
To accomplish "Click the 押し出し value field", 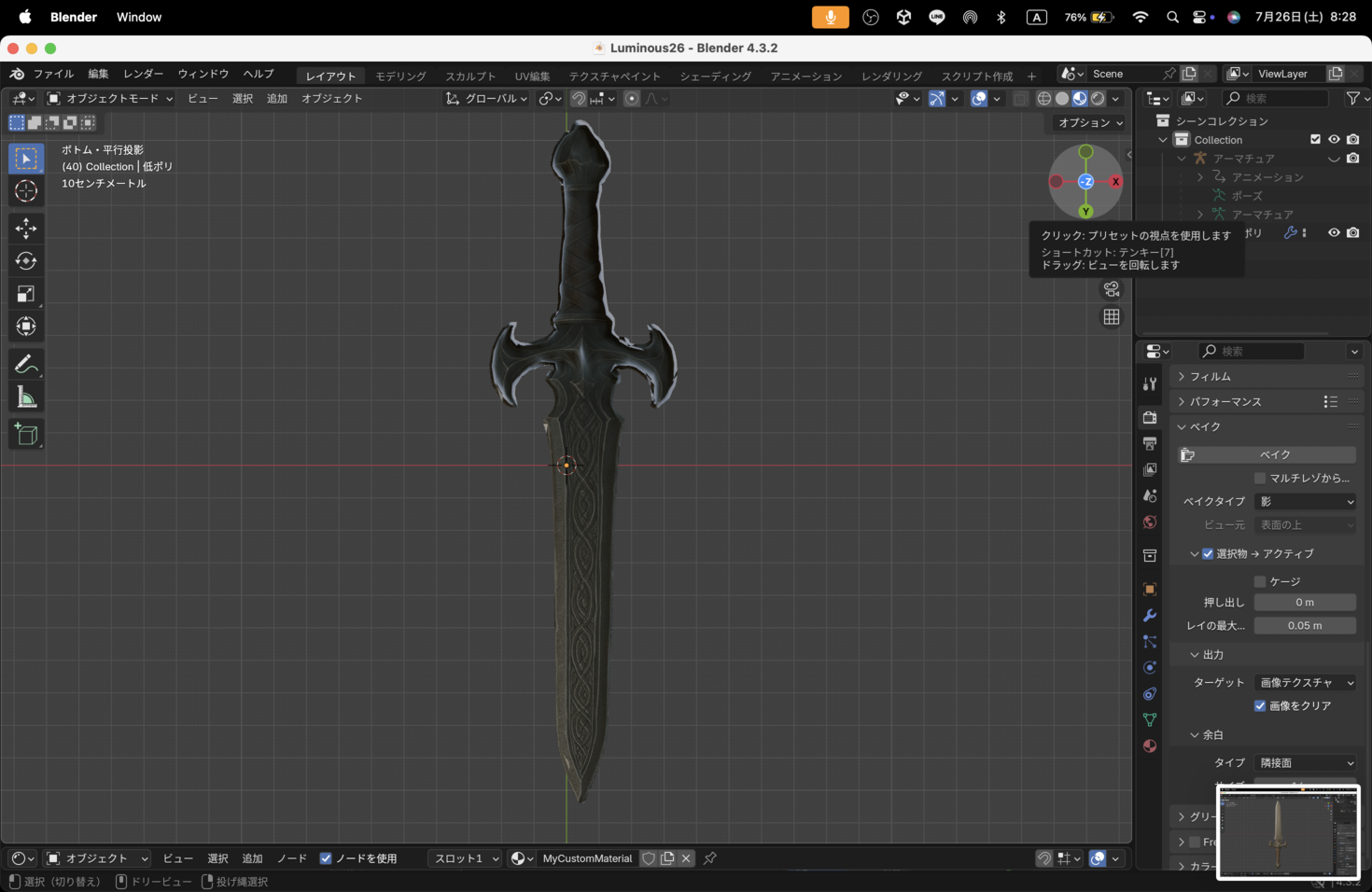I will pos(1305,602).
